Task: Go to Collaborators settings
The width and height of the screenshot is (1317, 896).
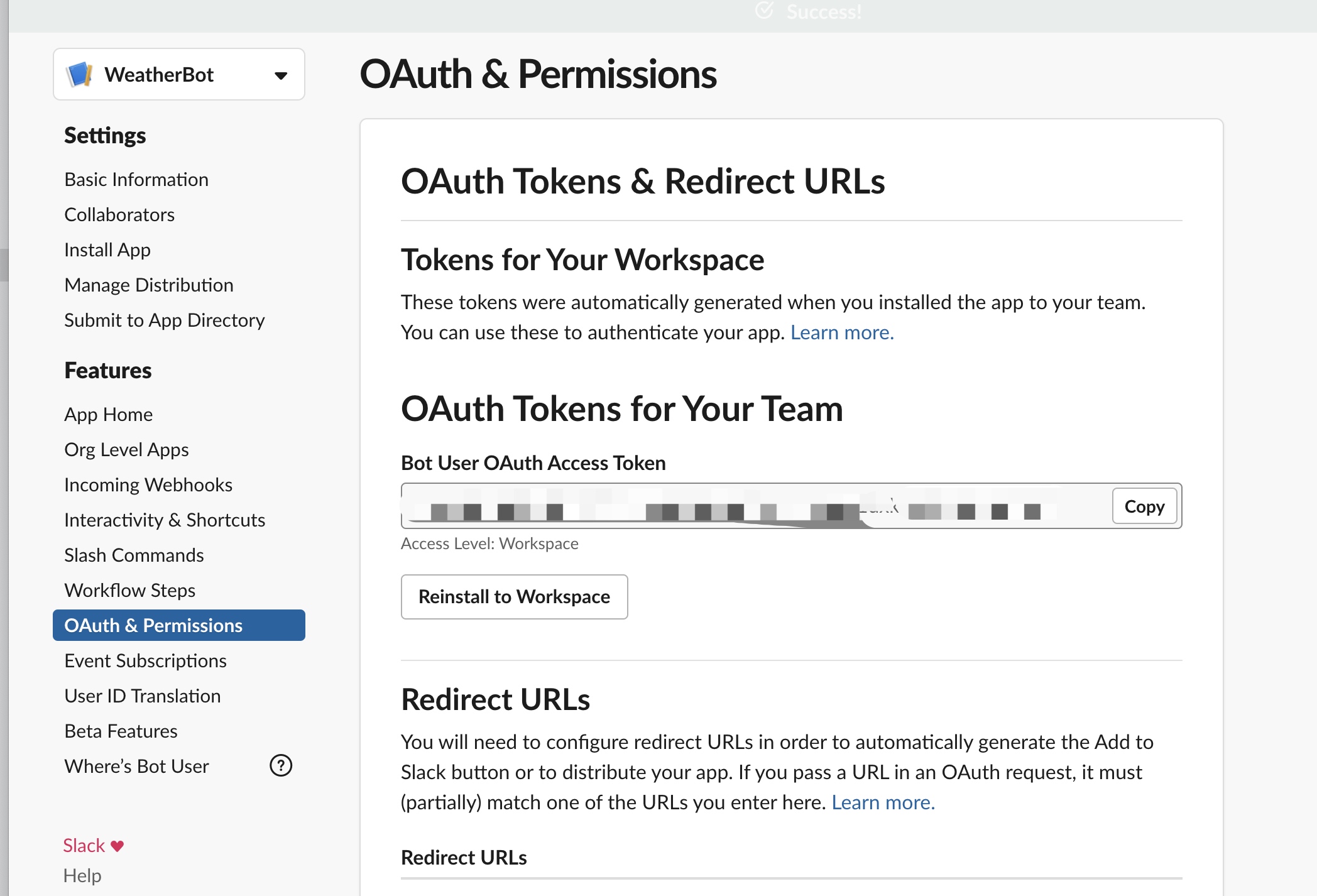Action: [119, 215]
